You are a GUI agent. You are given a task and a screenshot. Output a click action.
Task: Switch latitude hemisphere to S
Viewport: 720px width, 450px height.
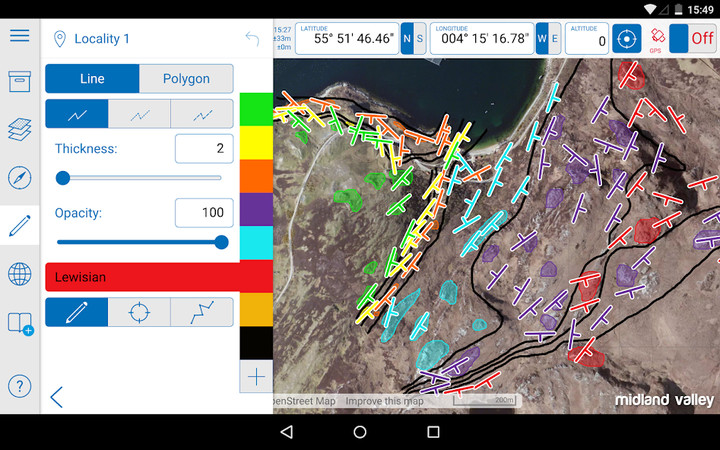[x=420, y=39]
